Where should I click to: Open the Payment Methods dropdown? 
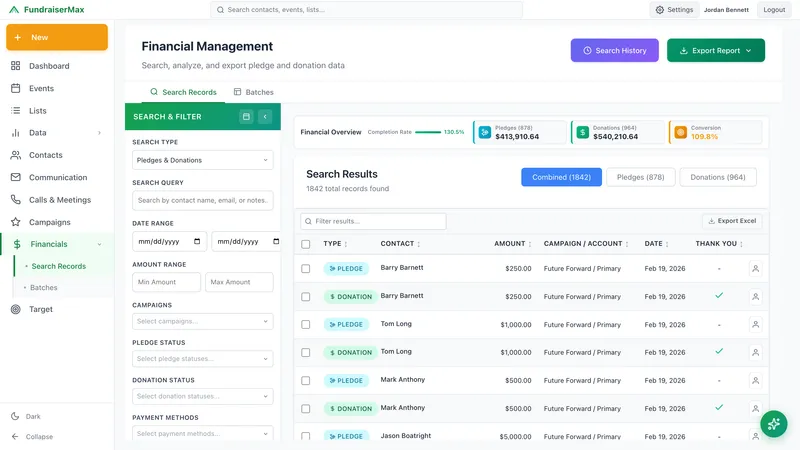(x=203, y=433)
